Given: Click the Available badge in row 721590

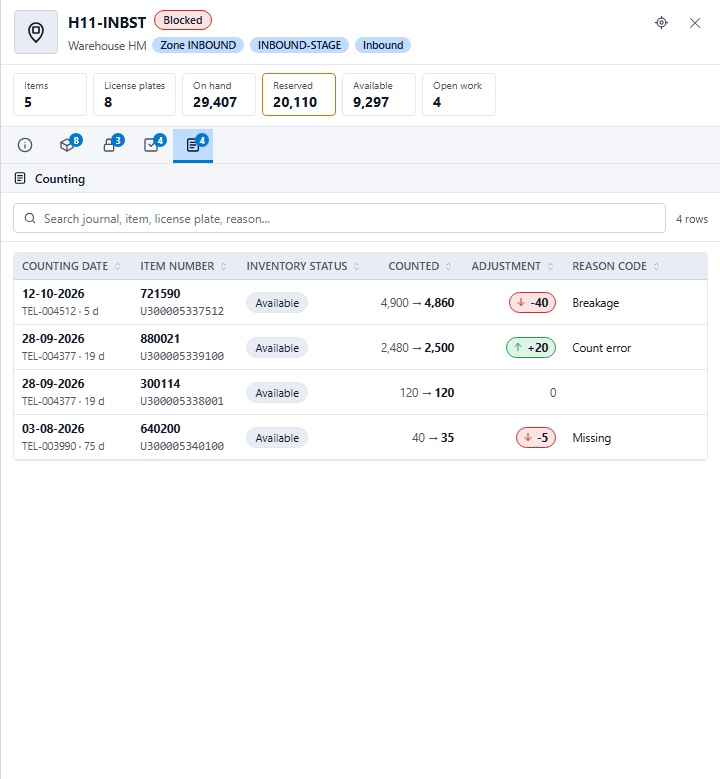Looking at the screenshot, I should pos(277,303).
